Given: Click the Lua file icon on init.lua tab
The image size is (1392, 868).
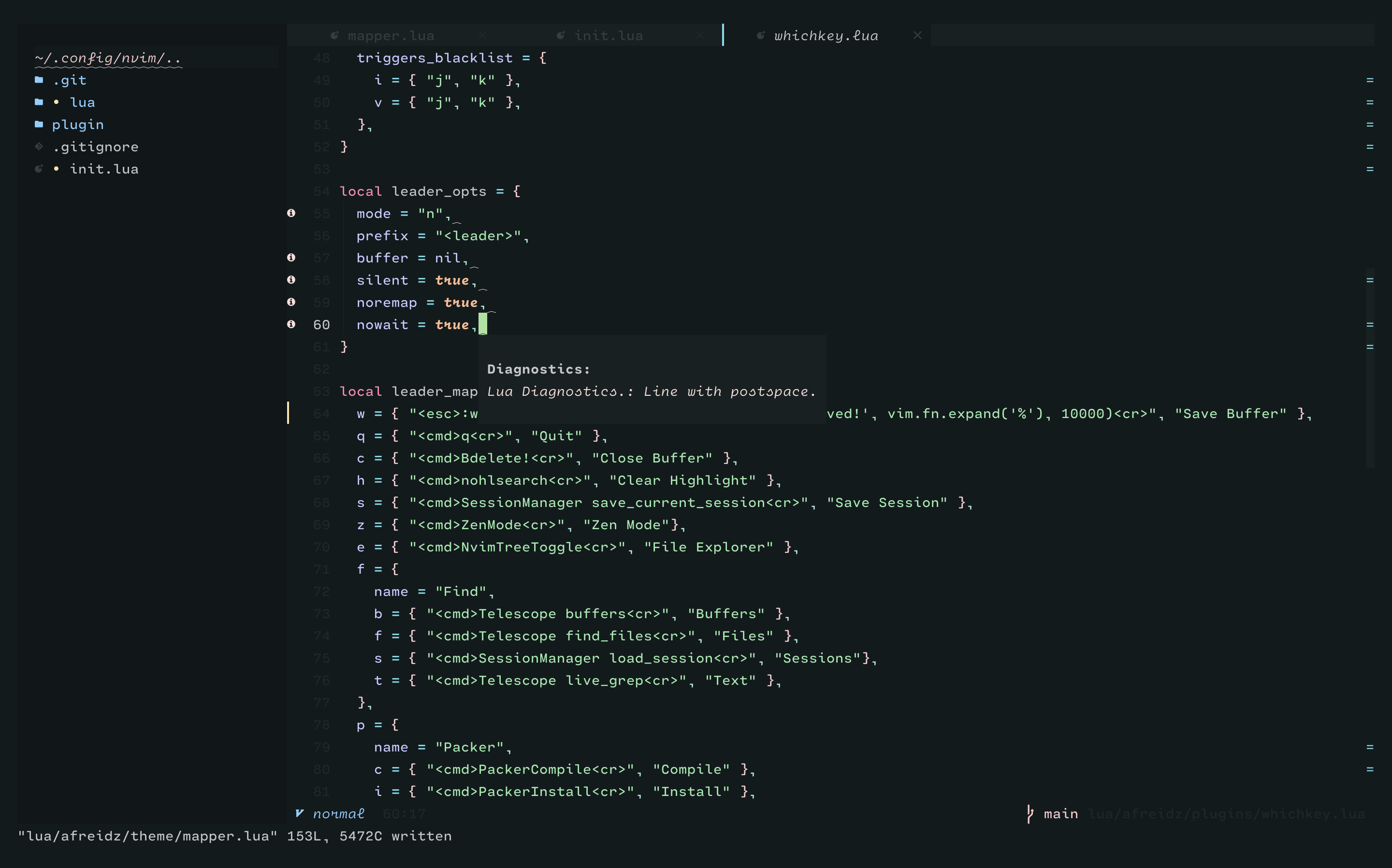Looking at the screenshot, I should pyautogui.click(x=561, y=36).
